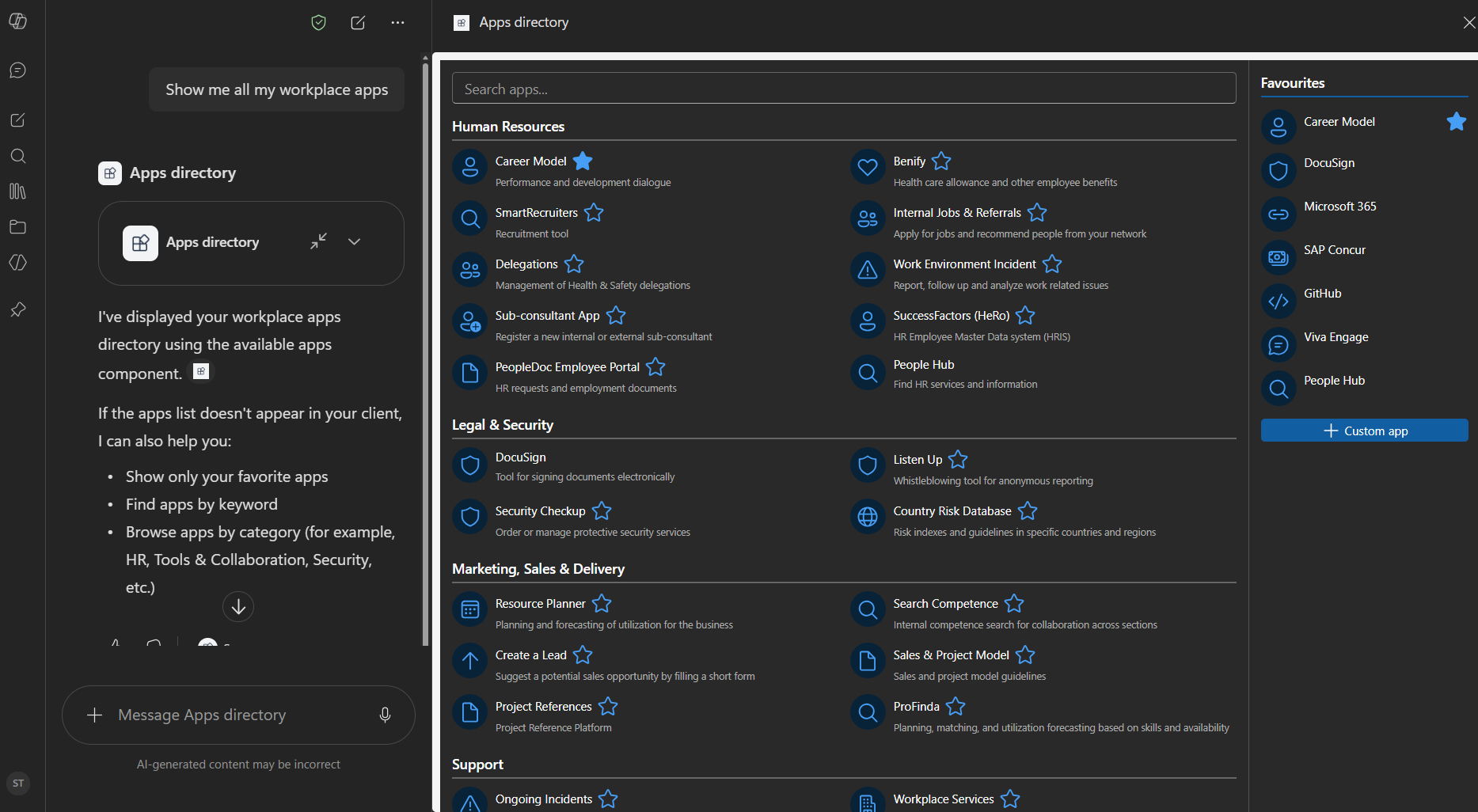
Task: Open the Search Competence app link
Action: (945, 603)
